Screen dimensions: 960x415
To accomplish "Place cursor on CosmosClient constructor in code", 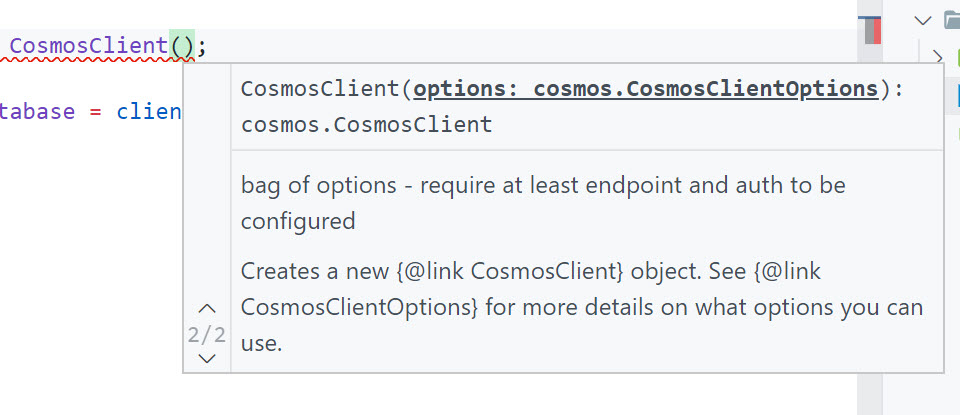I will [88, 45].
